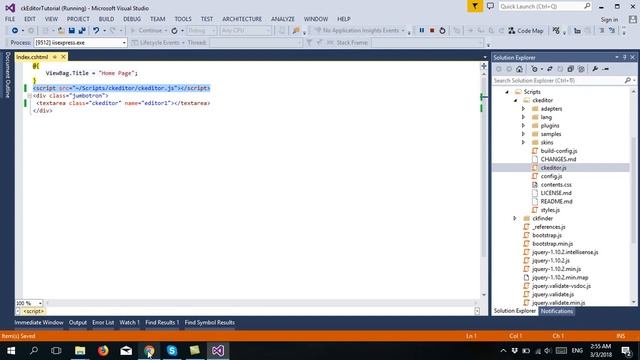
Task: Focus the Quick Launch search field
Action: pos(544,6)
